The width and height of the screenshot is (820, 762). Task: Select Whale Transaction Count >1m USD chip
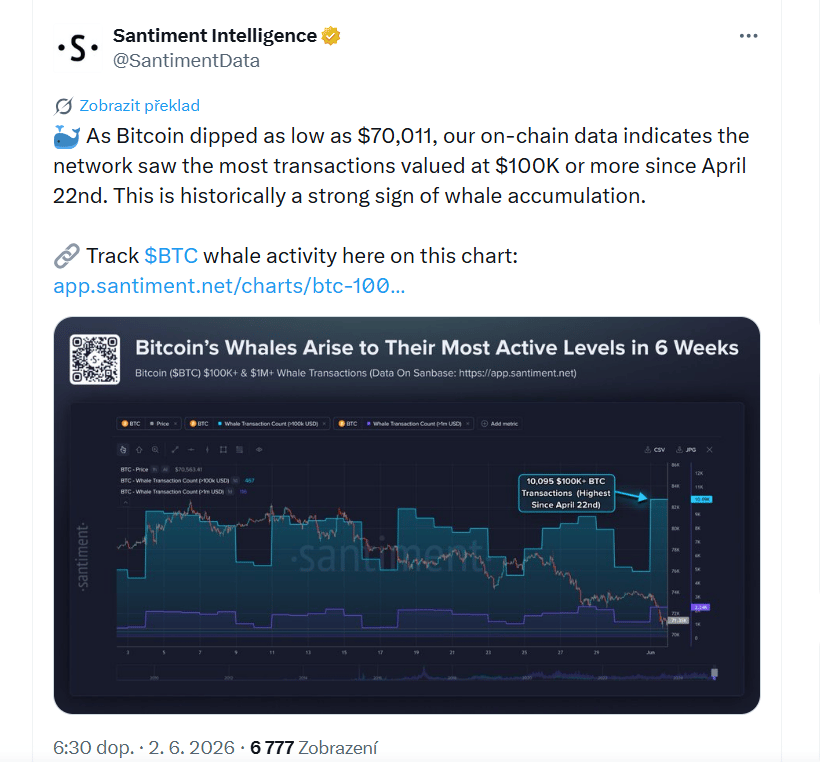pos(403,424)
